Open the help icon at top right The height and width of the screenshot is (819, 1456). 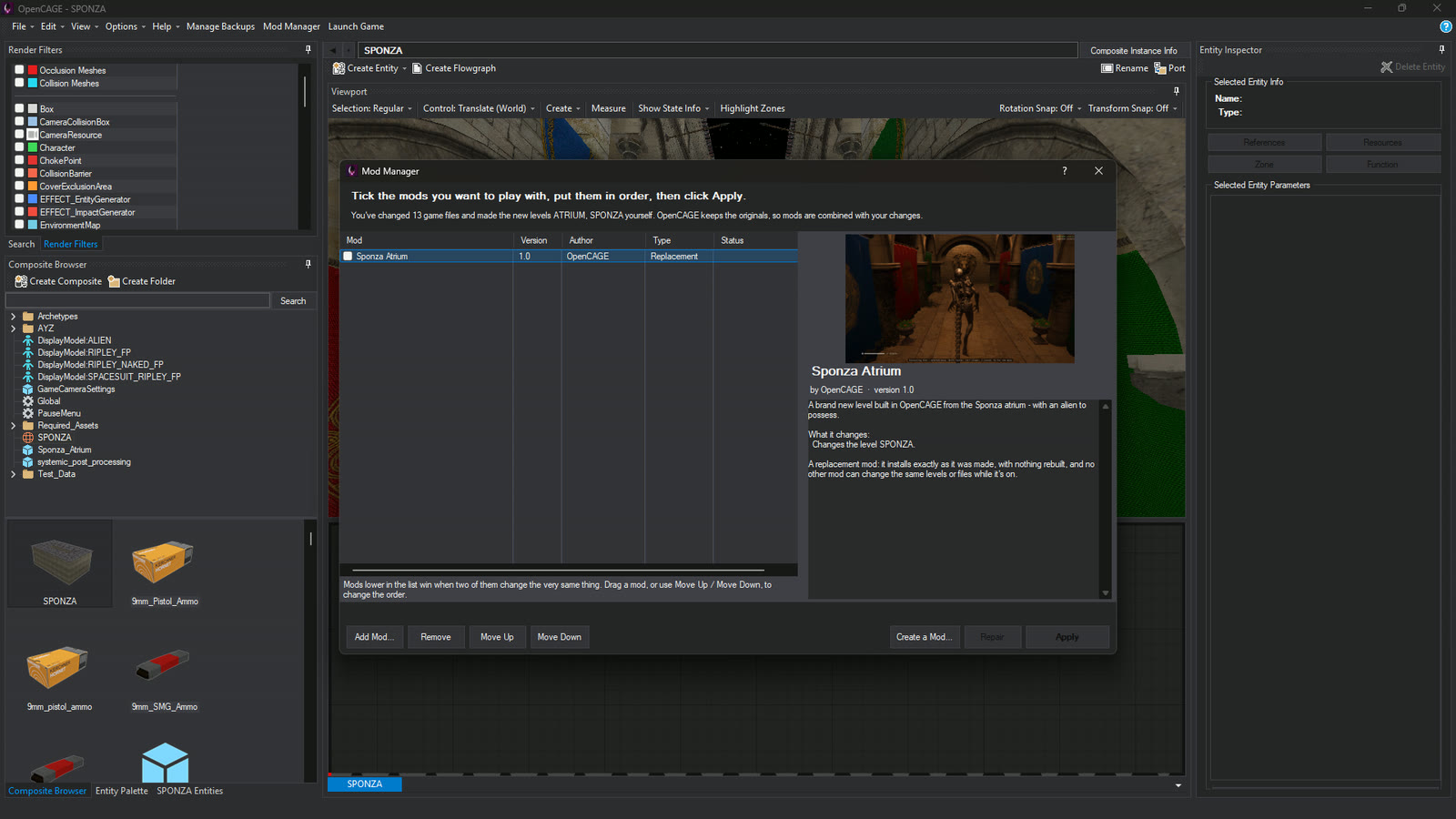[1446, 26]
